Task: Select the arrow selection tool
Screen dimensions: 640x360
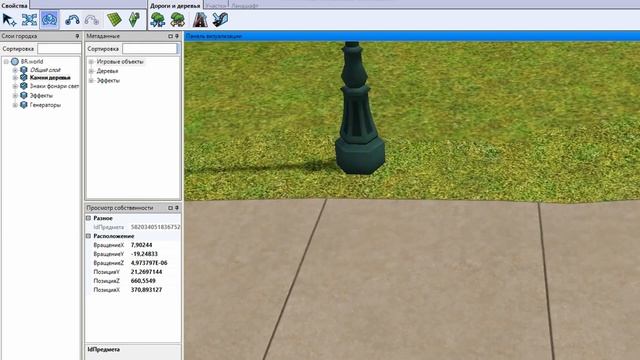Action: click(x=9, y=20)
